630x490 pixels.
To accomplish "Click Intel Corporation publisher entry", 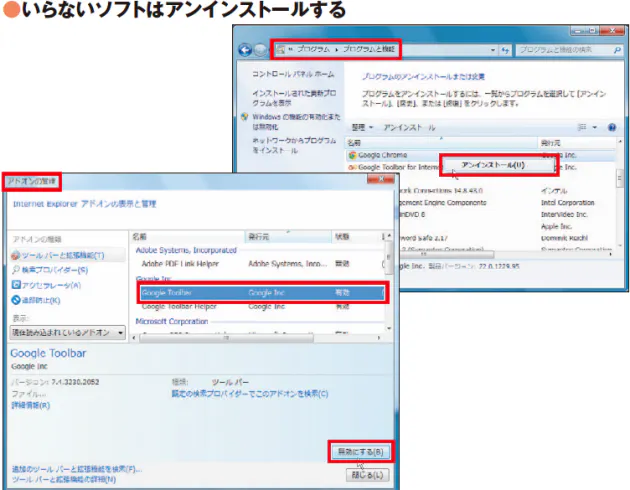I will [x=567, y=203].
